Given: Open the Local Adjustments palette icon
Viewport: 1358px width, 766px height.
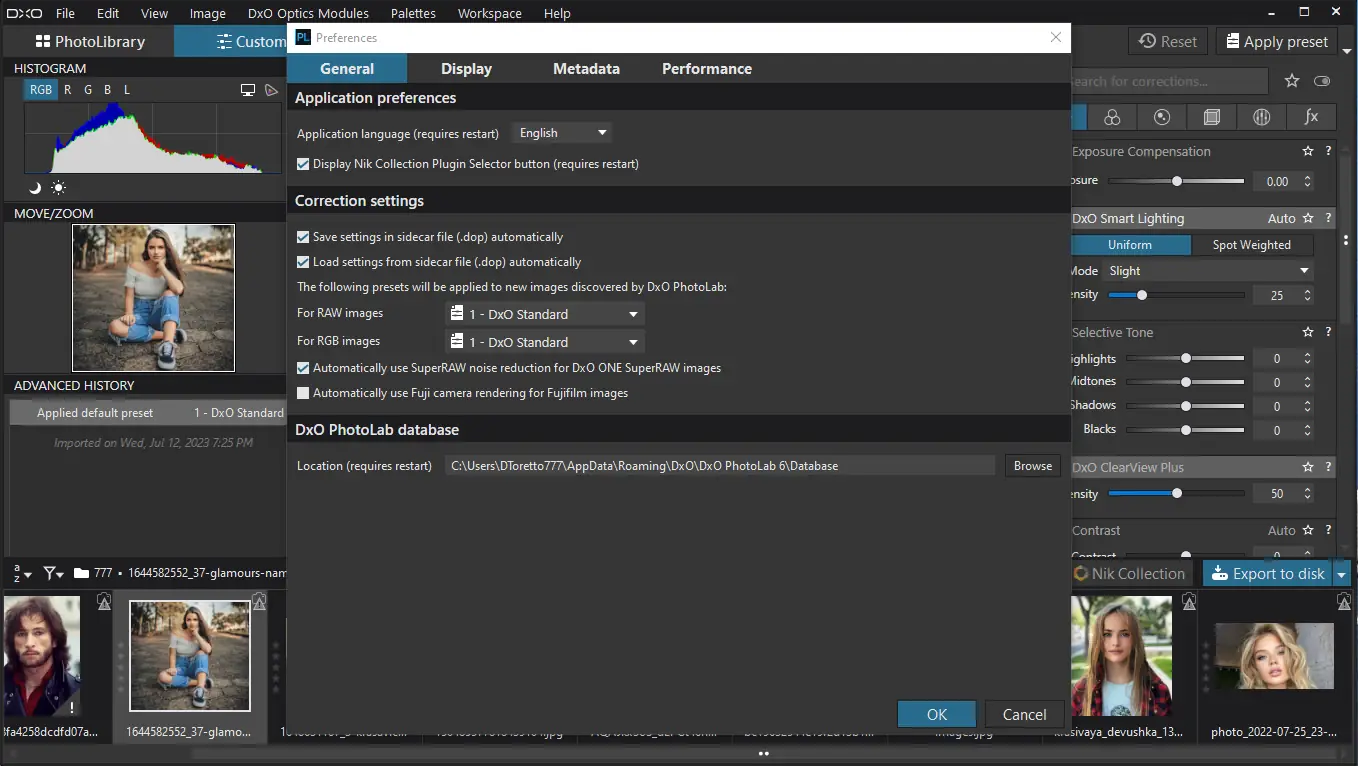Looking at the screenshot, I should coord(1262,117).
